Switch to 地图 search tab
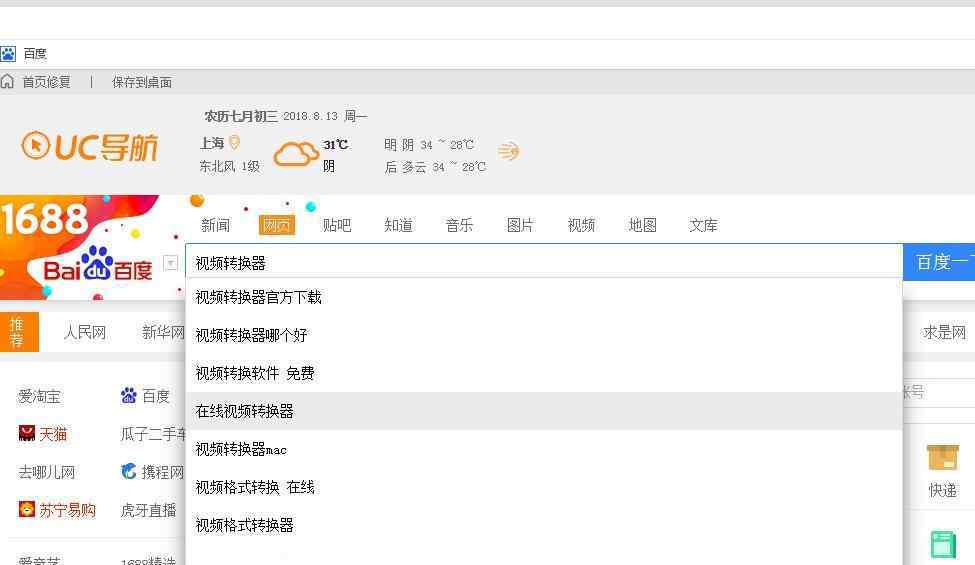 pos(642,225)
